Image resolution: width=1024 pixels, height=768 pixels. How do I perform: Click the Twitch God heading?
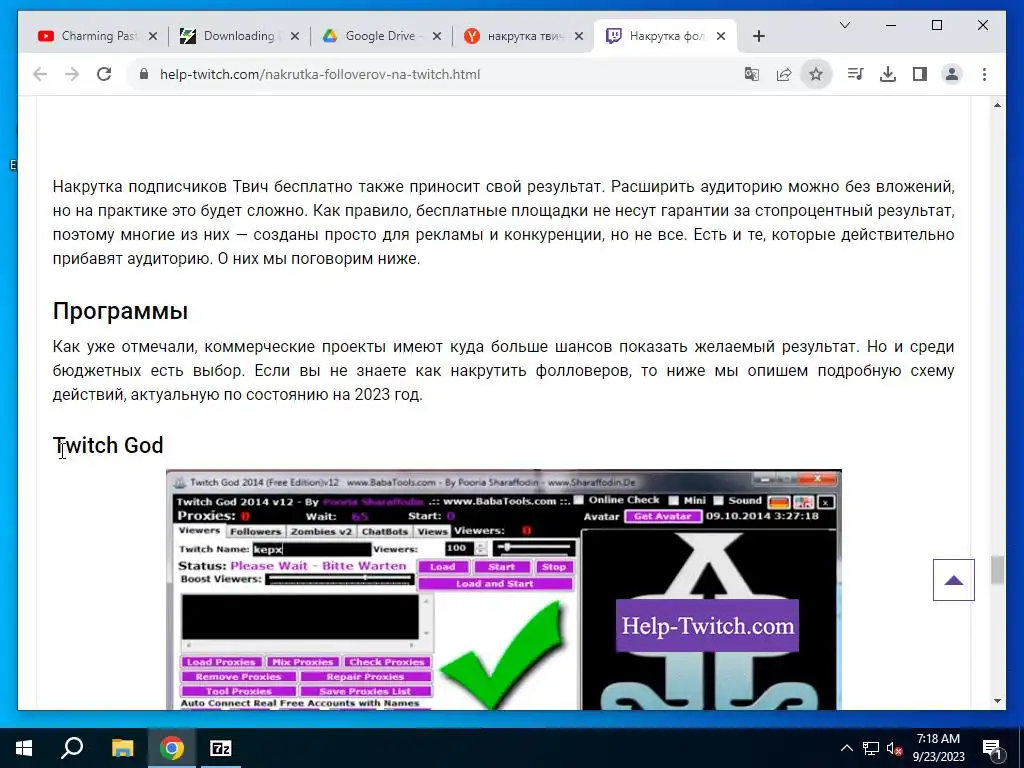(108, 445)
